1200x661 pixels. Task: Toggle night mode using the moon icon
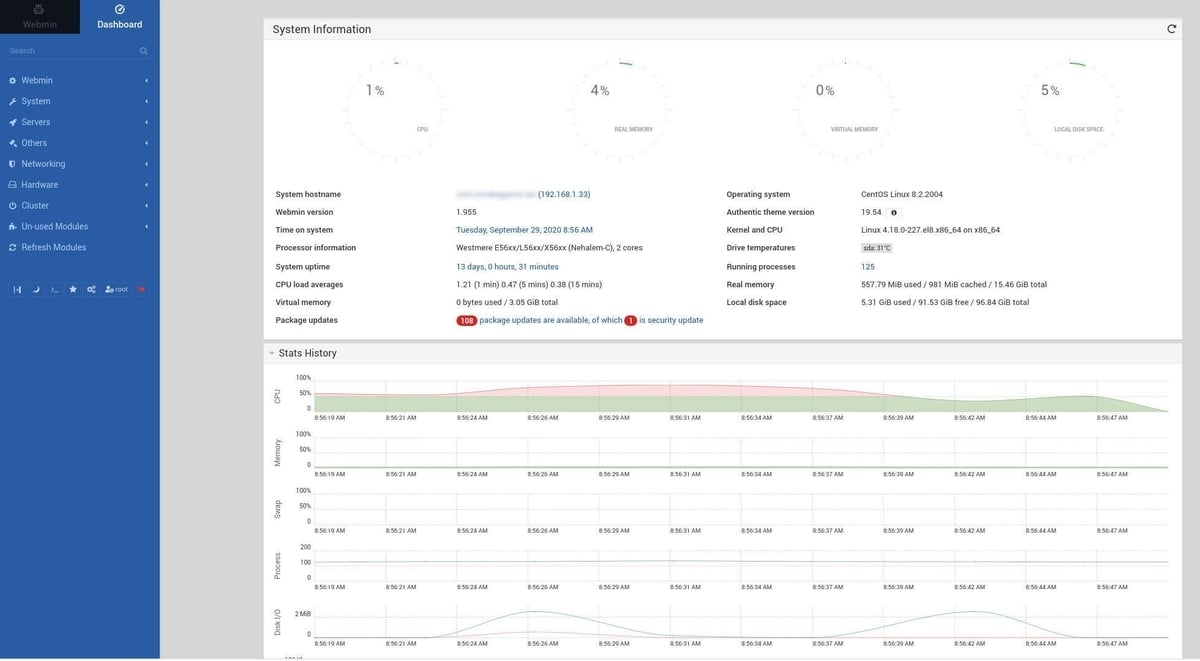(36, 289)
